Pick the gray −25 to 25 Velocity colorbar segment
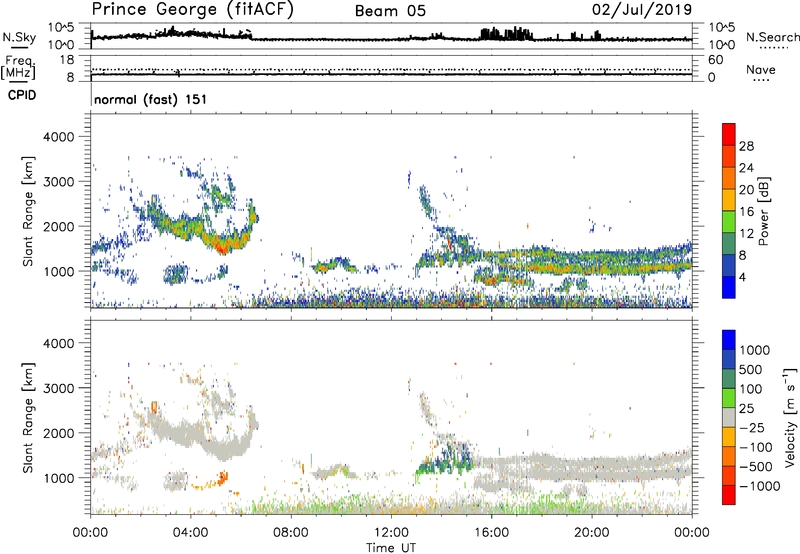 coord(729,417)
